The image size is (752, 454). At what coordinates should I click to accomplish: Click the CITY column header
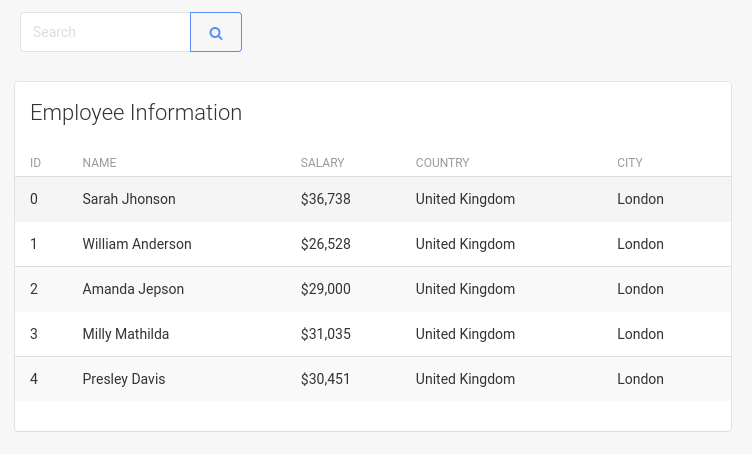(630, 163)
